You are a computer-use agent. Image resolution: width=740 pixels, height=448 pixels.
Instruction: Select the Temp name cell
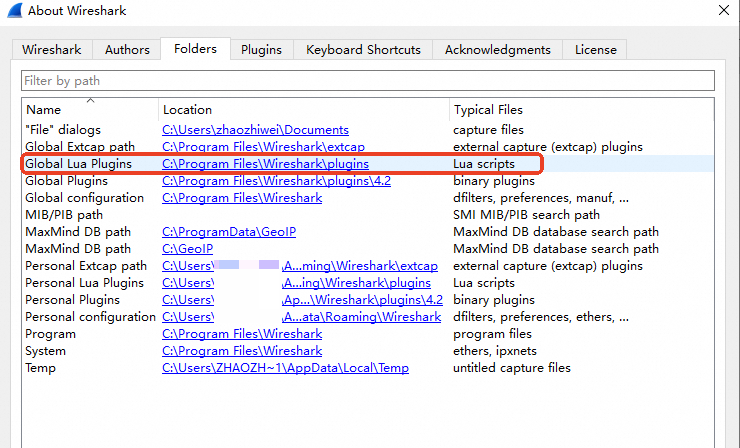point(40,368)
